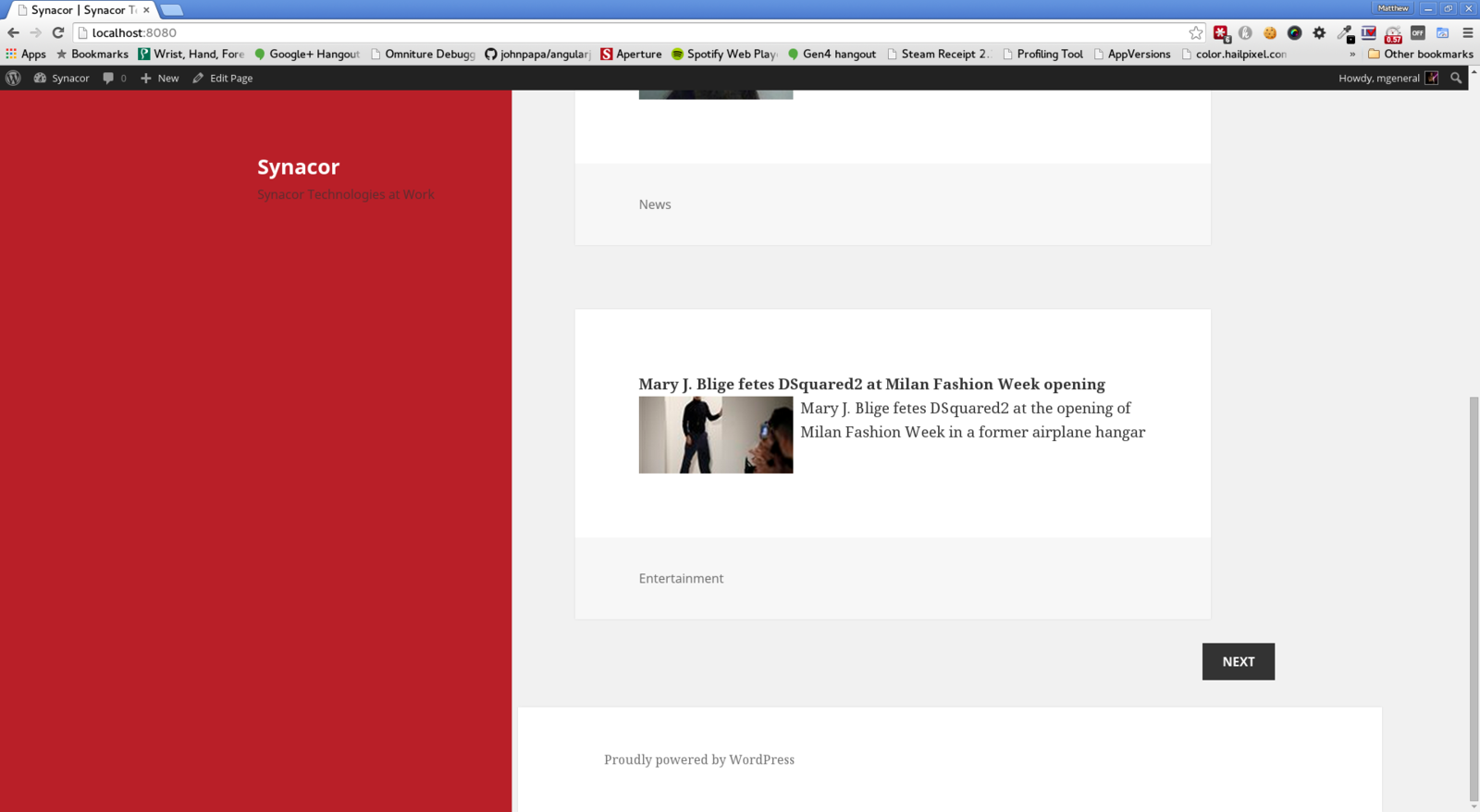The height and width of the screenshot is (812, 1480).
Task: Expand the hidden bookmarks chevron
Action: pyautogui.click(x=1352, y=54)
